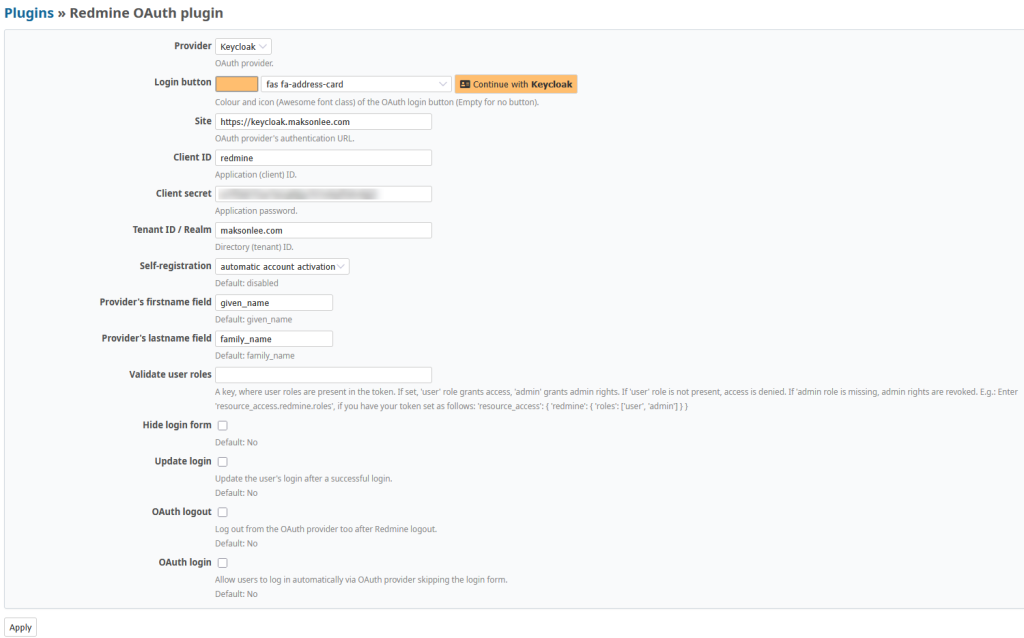The width and height of the screenshot is (1024, 638).
Task: Open the Provider dropdown showing Keycloak
Action: (243, 47)
